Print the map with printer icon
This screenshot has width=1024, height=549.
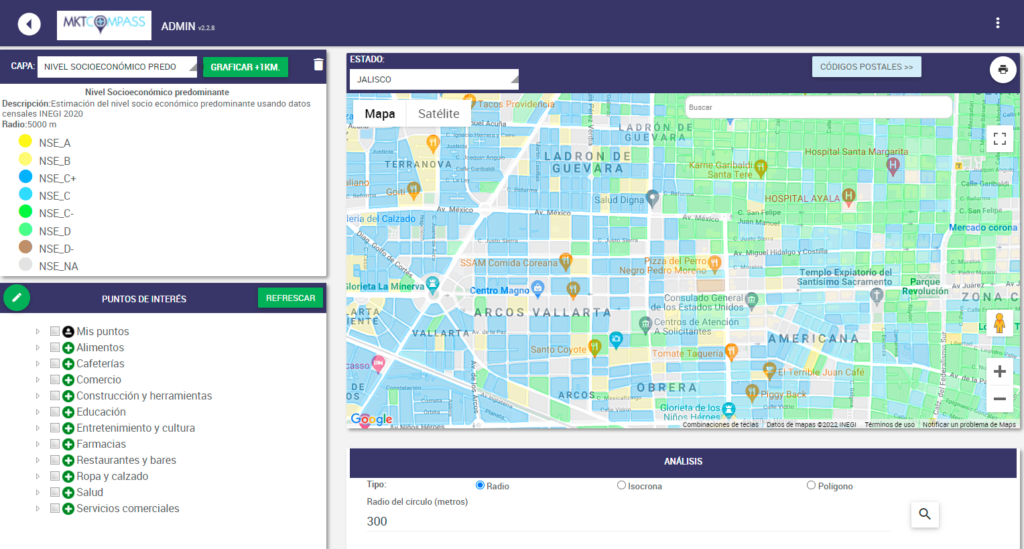1002,69
